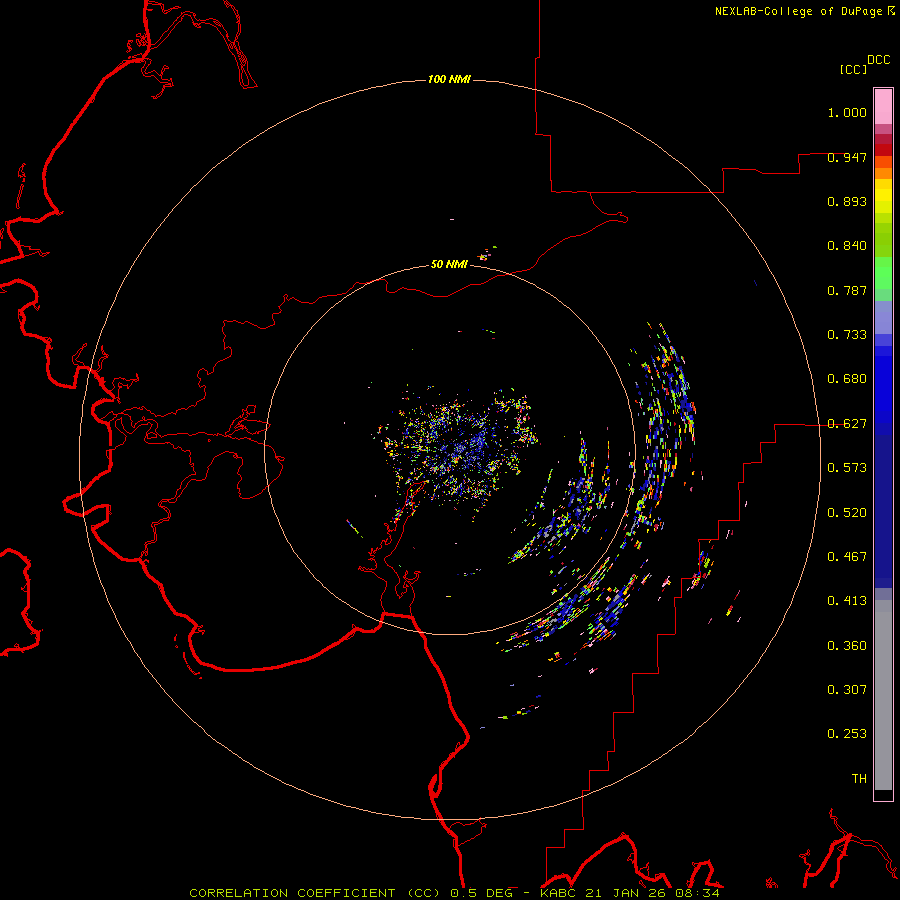Click the 0.680 scale value

[847, 379]
